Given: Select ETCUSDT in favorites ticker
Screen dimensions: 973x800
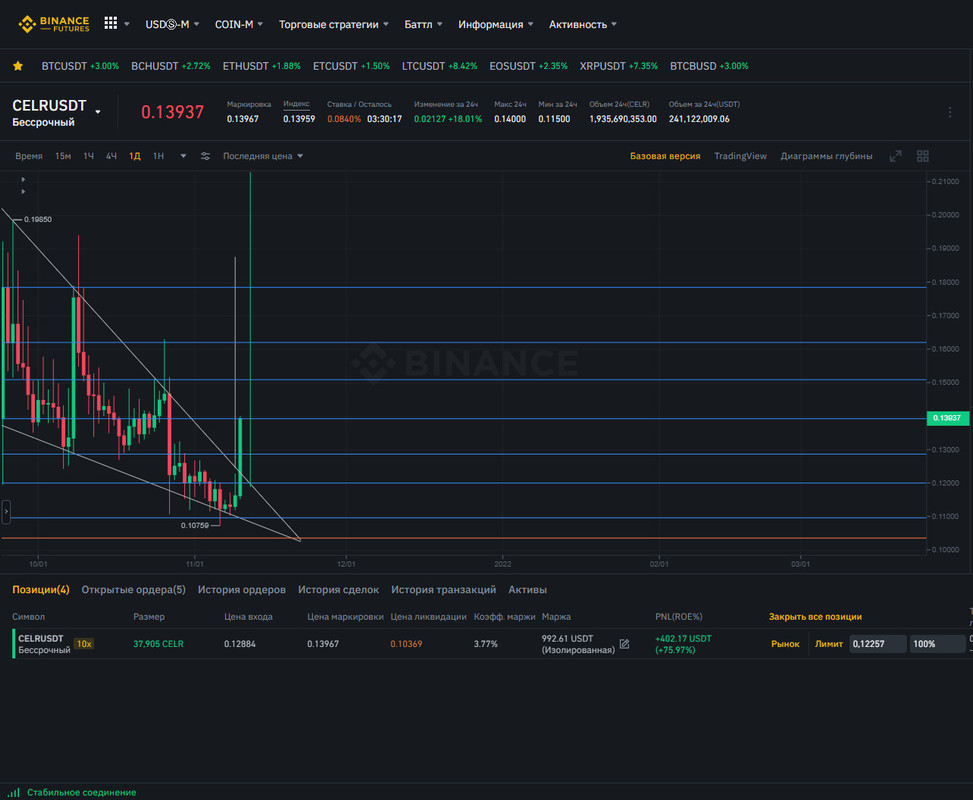Looking at the screenshot, I should [x=351, y=66].
